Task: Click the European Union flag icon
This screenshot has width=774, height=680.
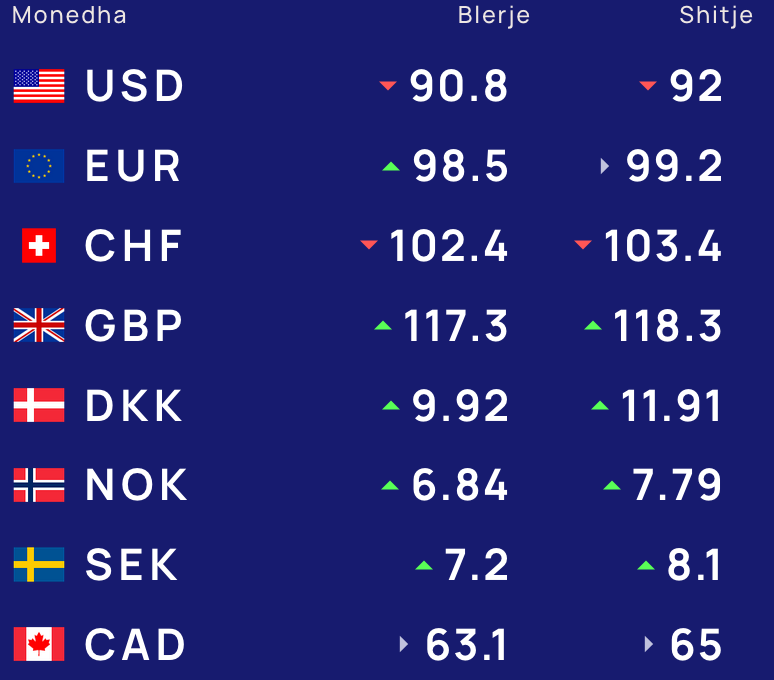Action: coord(39,166)
